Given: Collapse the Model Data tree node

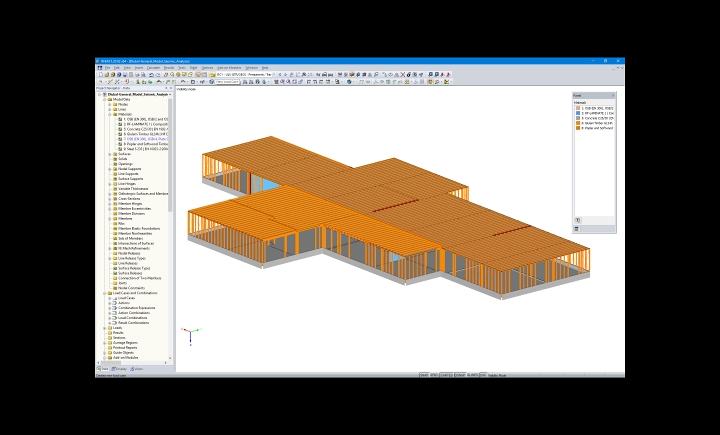Looking at the screenshot, I should pyautogui.click(x=105, y=99).
